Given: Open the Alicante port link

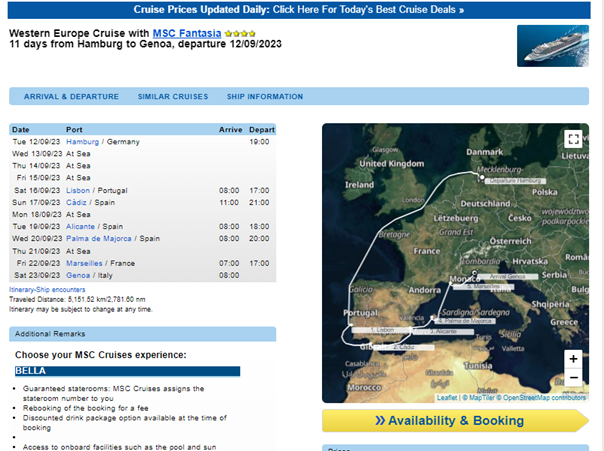Looking at the screenshot, I should [x=80, y=226].
